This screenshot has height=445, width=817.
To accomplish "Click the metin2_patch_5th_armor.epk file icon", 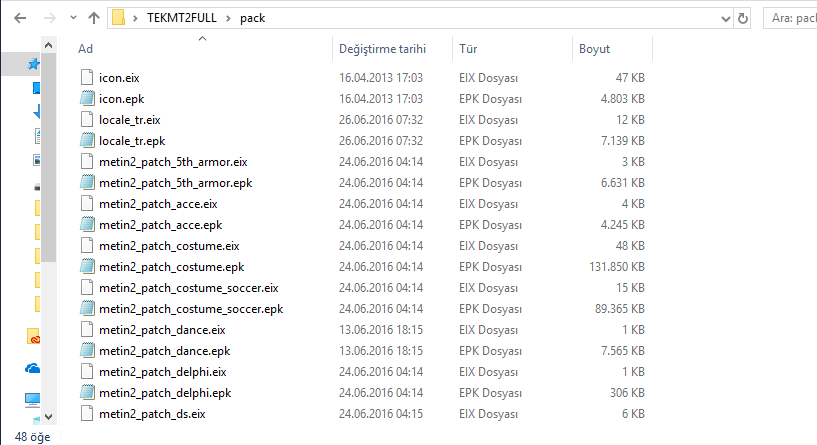I will [x=87, y=182].
